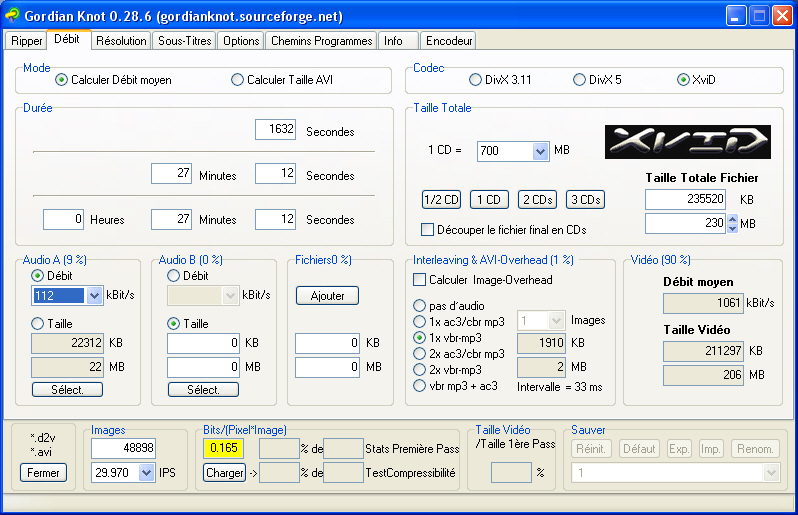
Task: Click the yellow Bits/(Pixel*Image) value field
Action: [224, 447]
